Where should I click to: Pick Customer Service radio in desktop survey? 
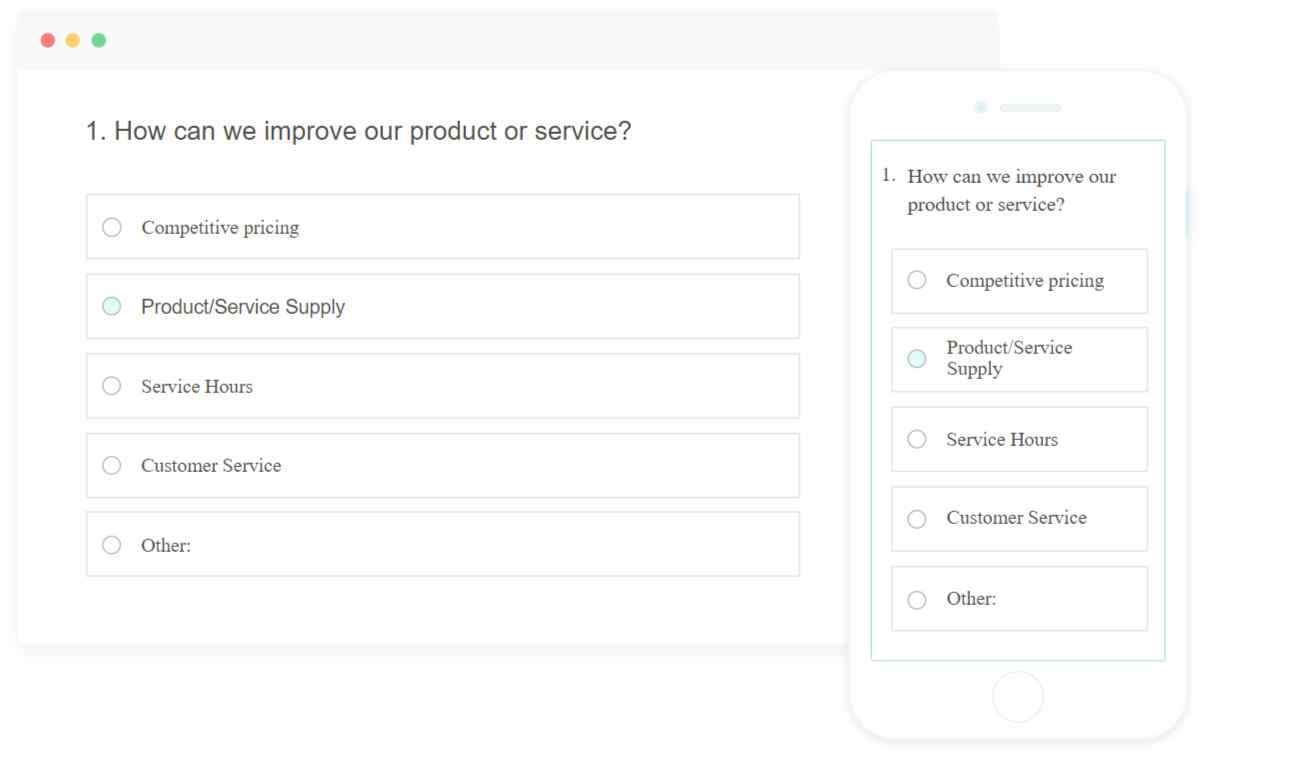112,465
